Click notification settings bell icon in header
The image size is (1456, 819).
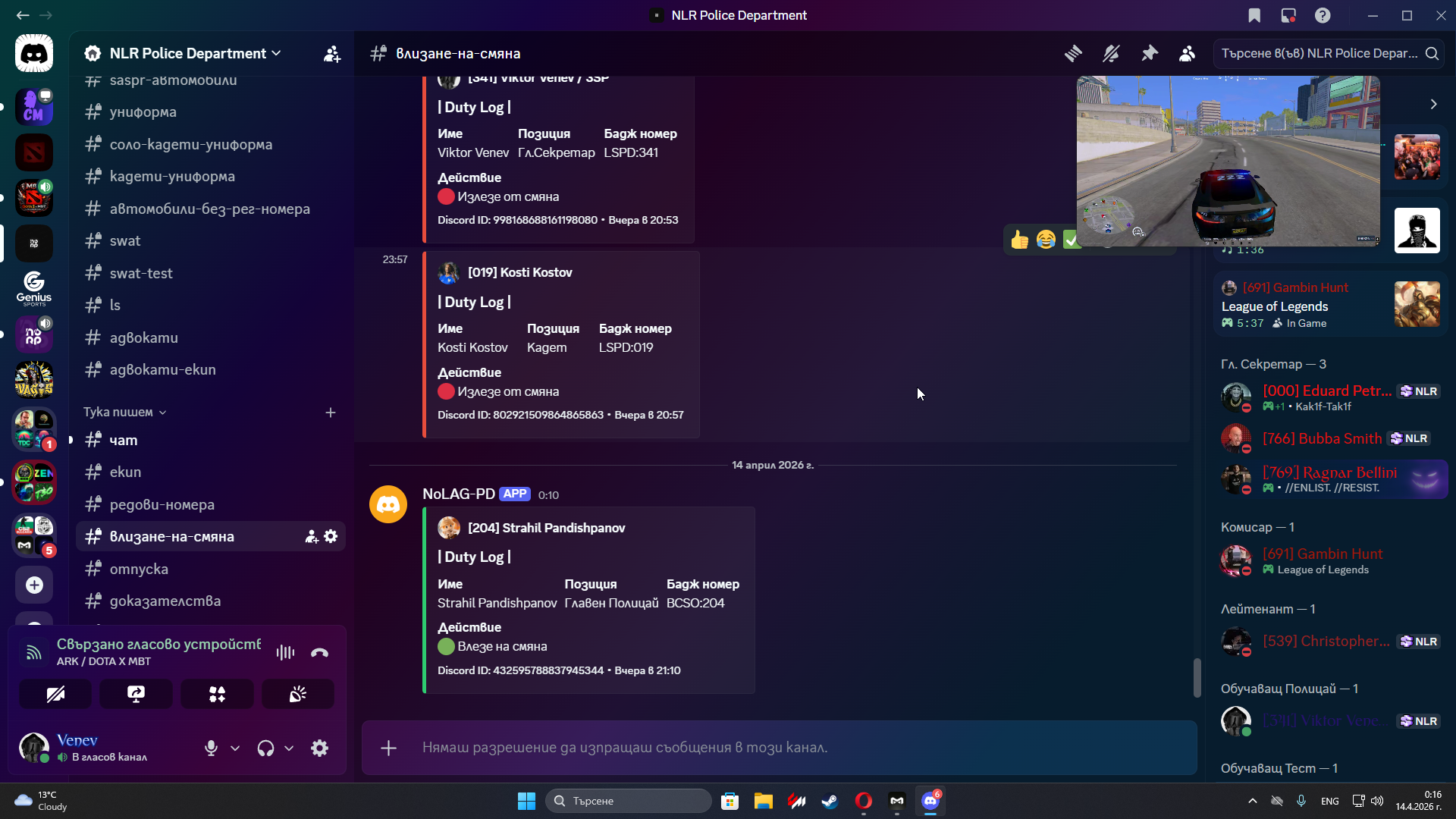point(1111,53)
